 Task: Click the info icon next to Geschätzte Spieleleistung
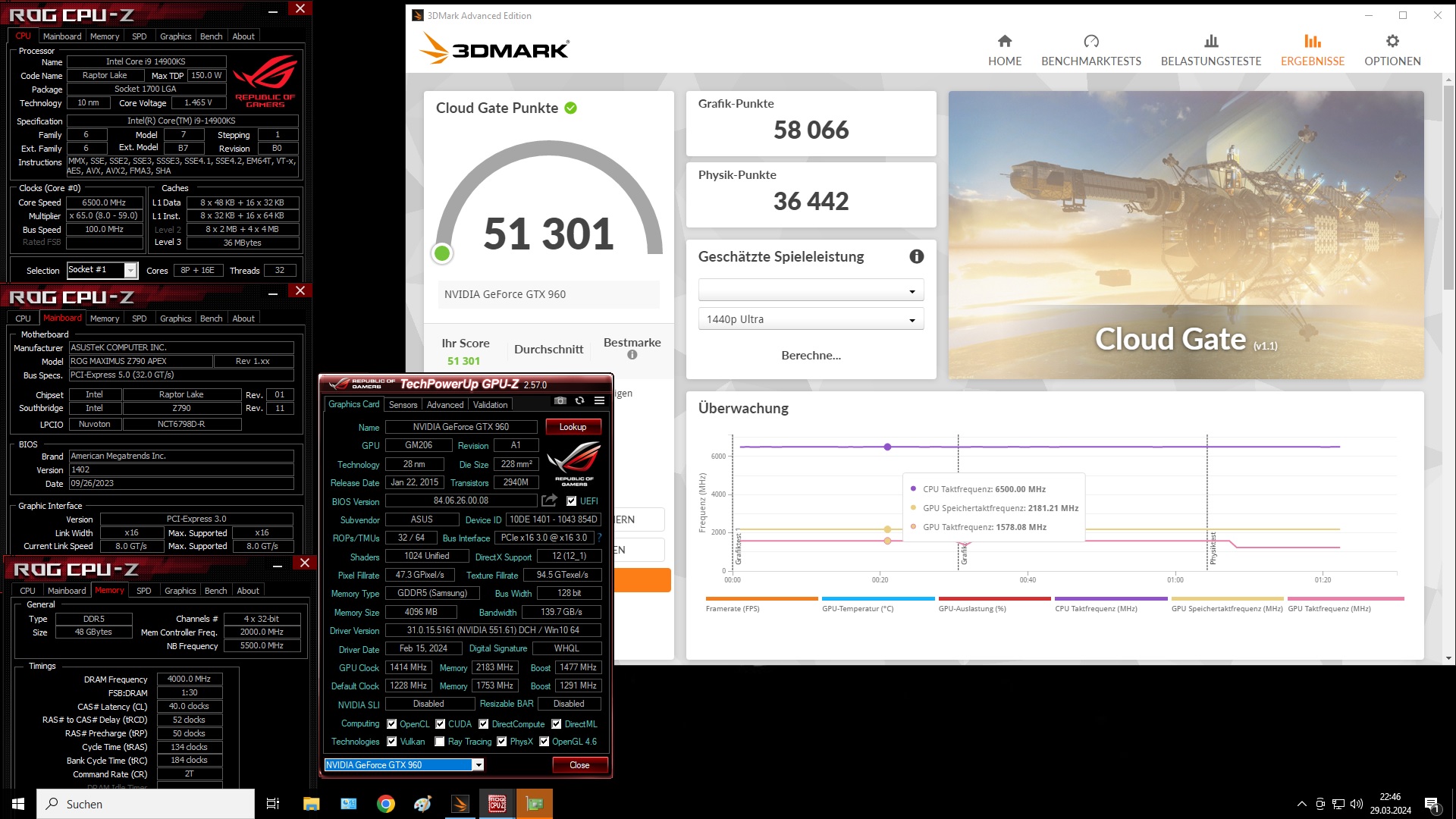(x=917, y=256)
